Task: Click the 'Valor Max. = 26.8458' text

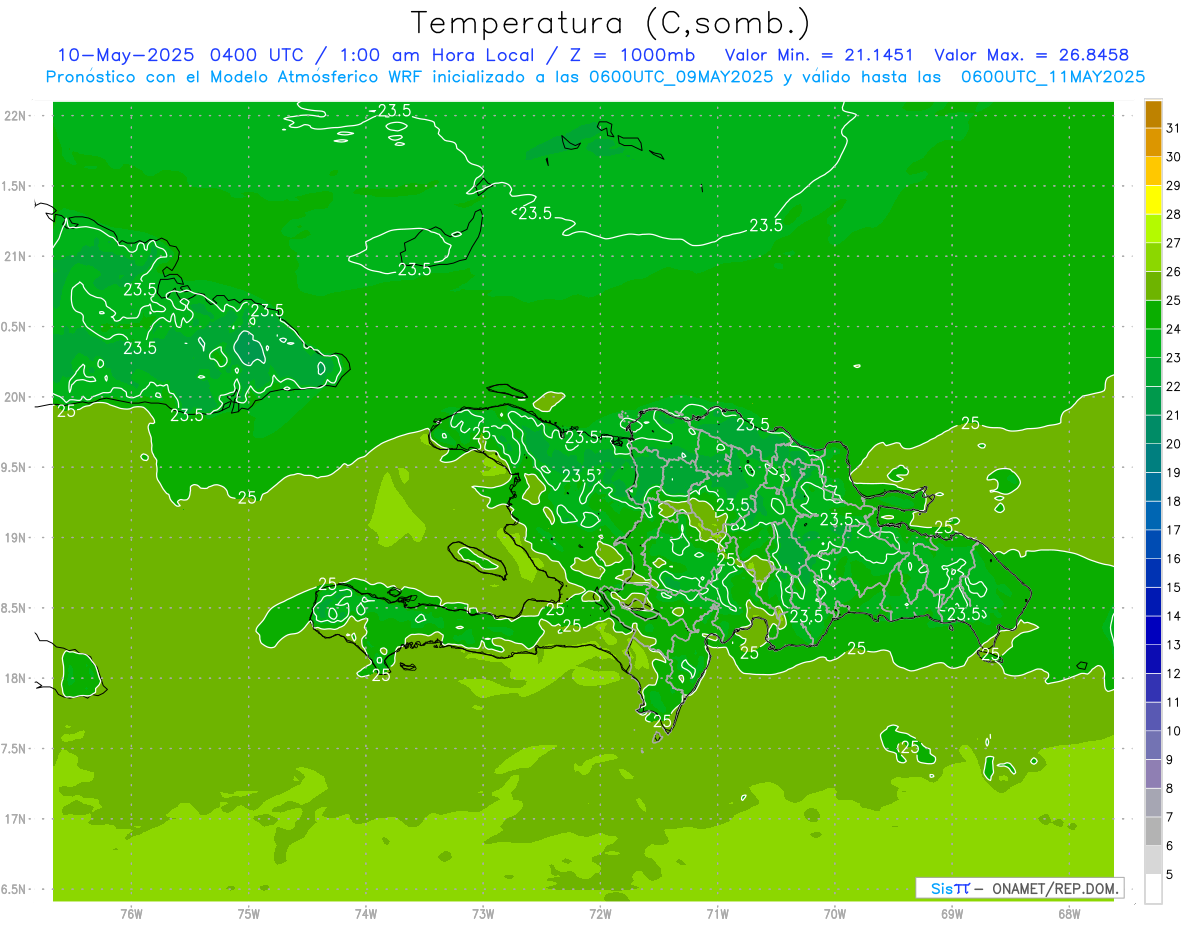Action: point(1032,54)
